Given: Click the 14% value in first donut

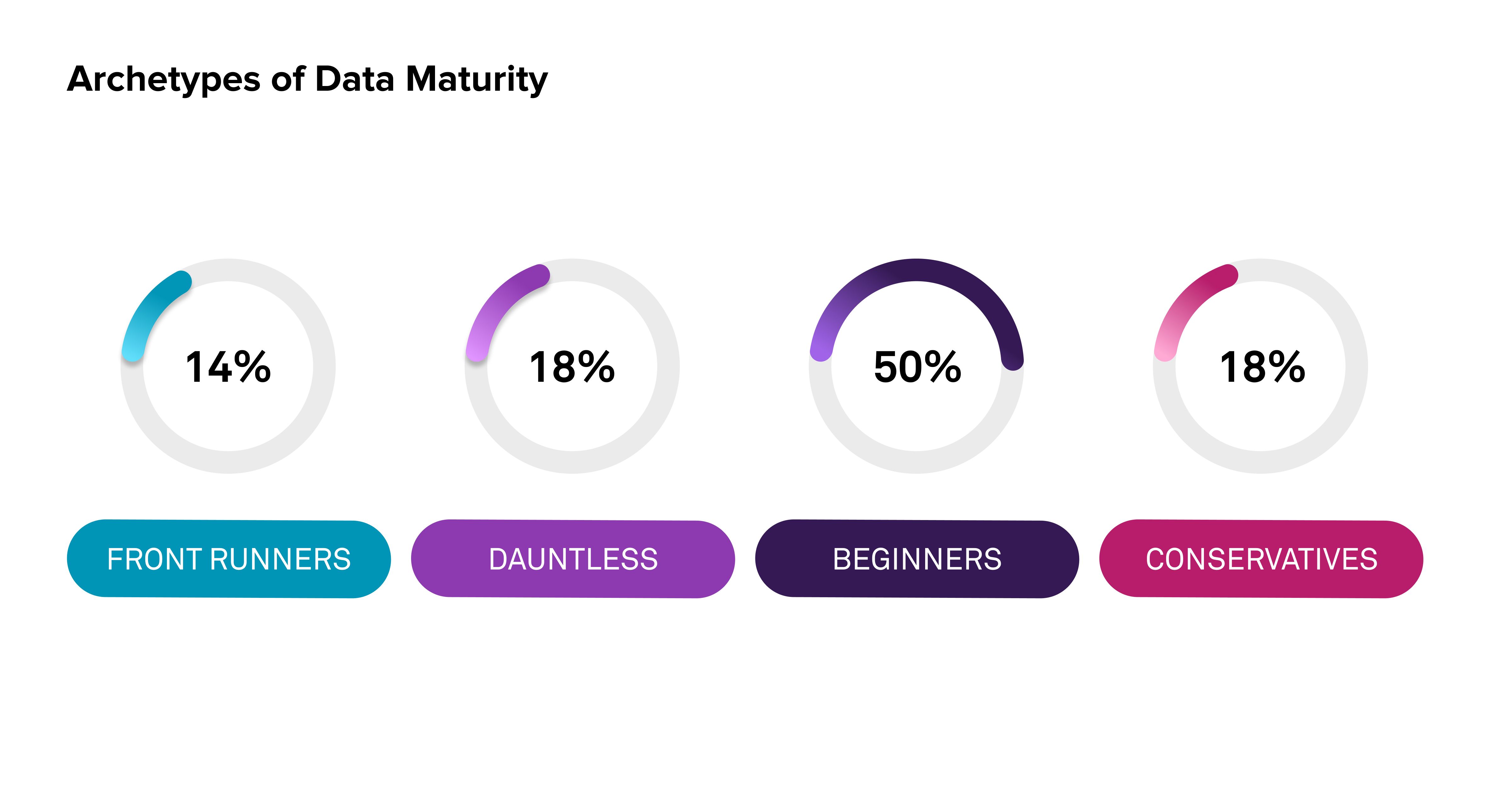Looking at the screenshot, I should 228,367.
